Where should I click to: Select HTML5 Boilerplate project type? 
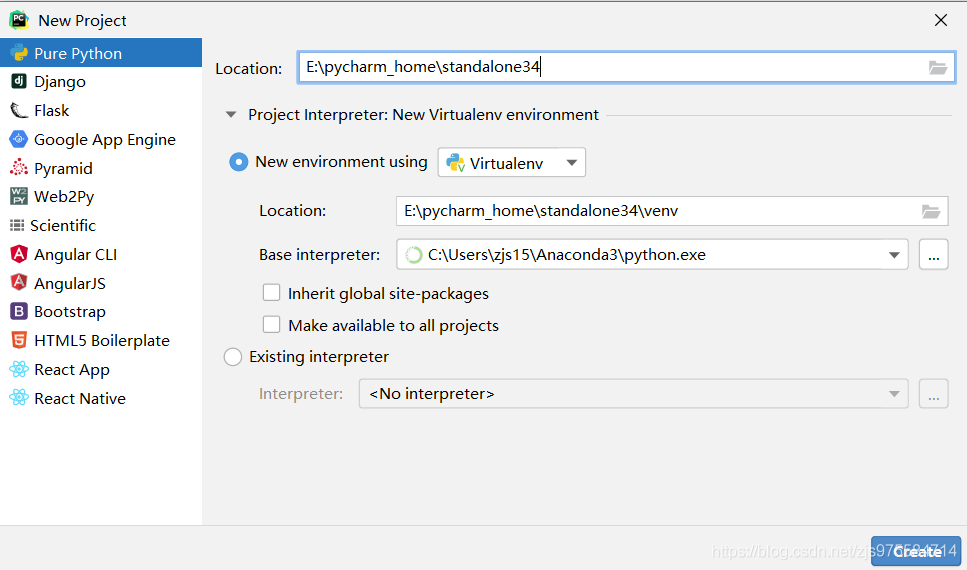click(x=101, y=341)
